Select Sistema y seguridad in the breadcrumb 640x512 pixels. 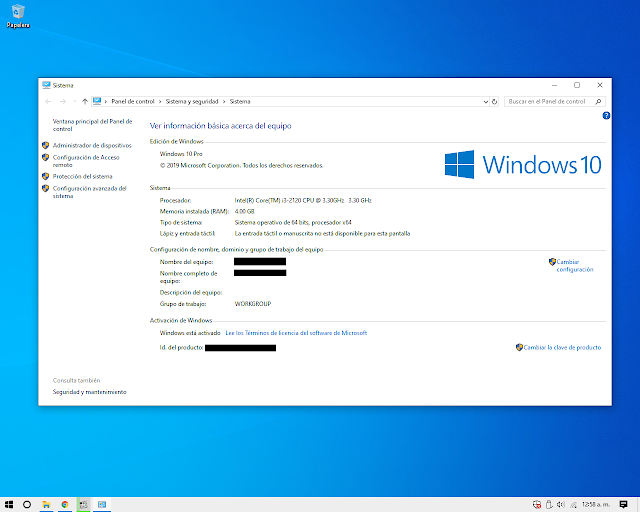(x=192, y=101)
